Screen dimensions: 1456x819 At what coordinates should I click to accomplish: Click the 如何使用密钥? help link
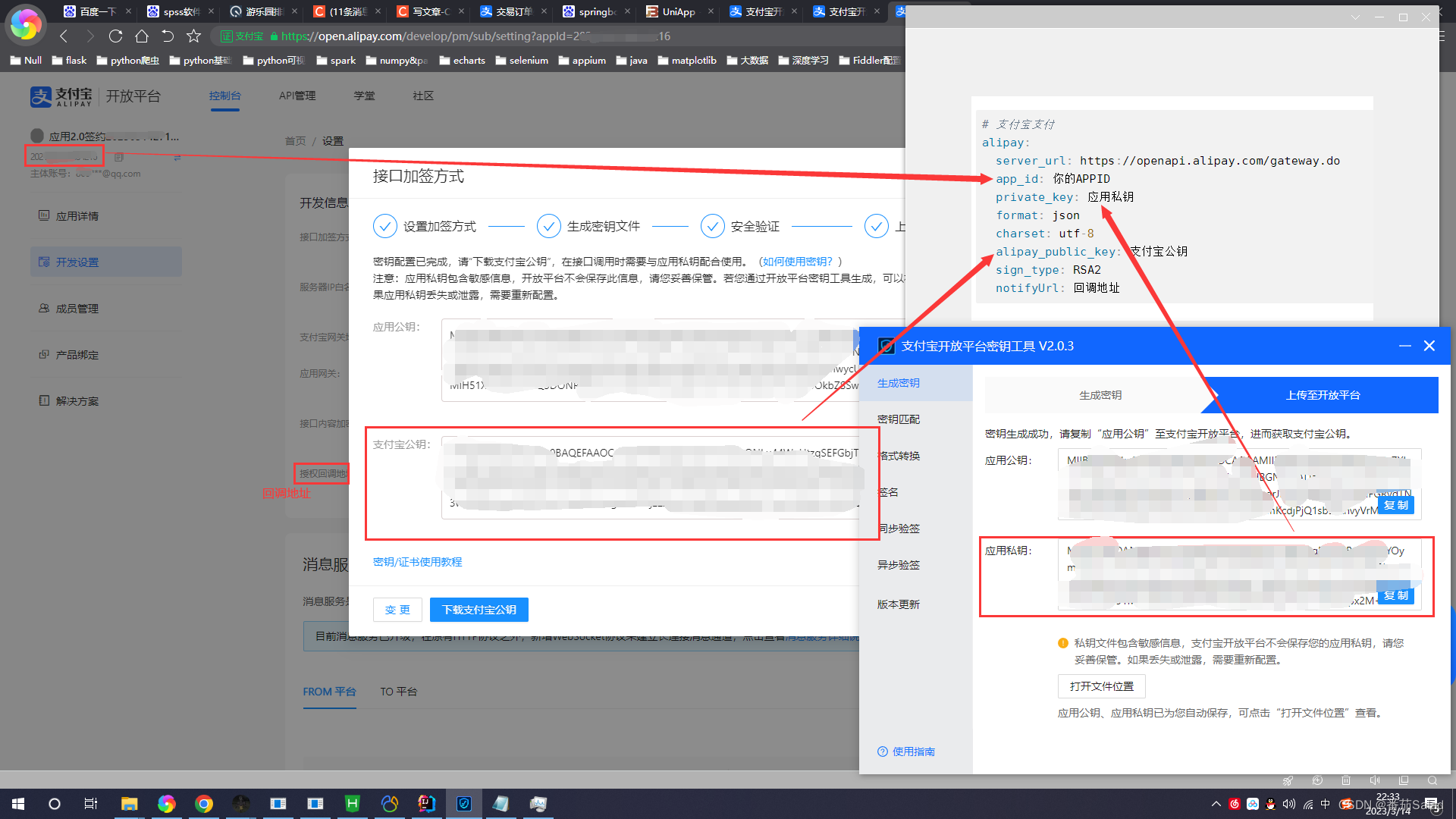coord(798,262)
